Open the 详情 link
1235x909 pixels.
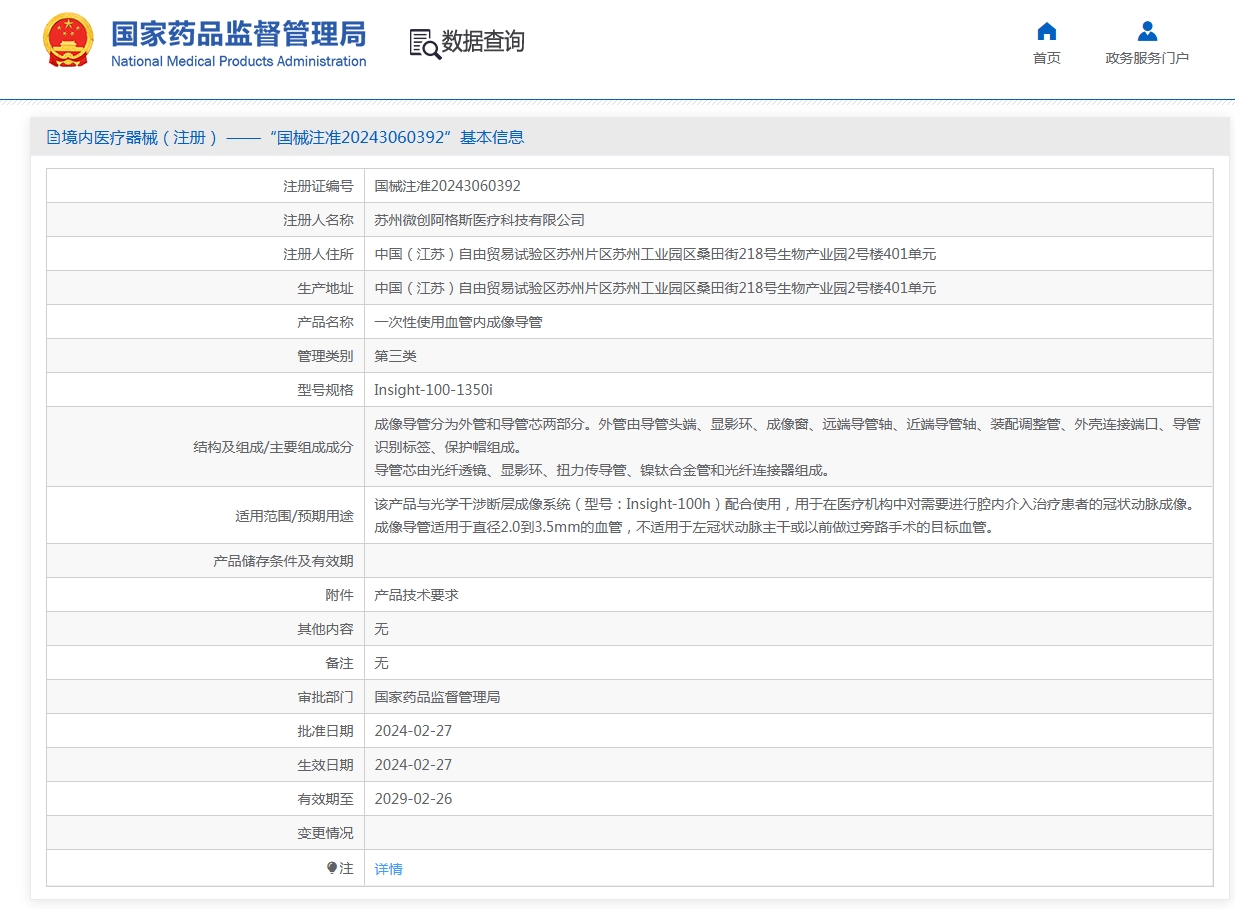(x=389, y=869)
